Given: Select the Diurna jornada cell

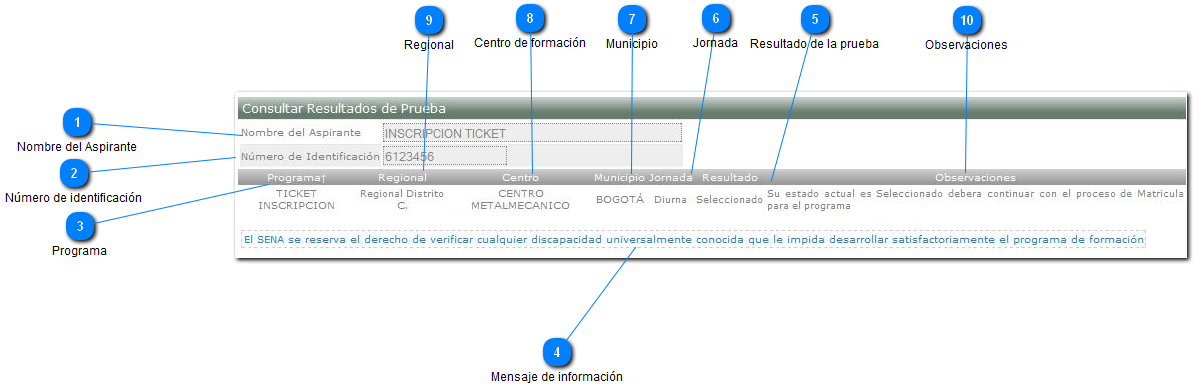Looking at the screenshot, I should (x=671, y=199).
